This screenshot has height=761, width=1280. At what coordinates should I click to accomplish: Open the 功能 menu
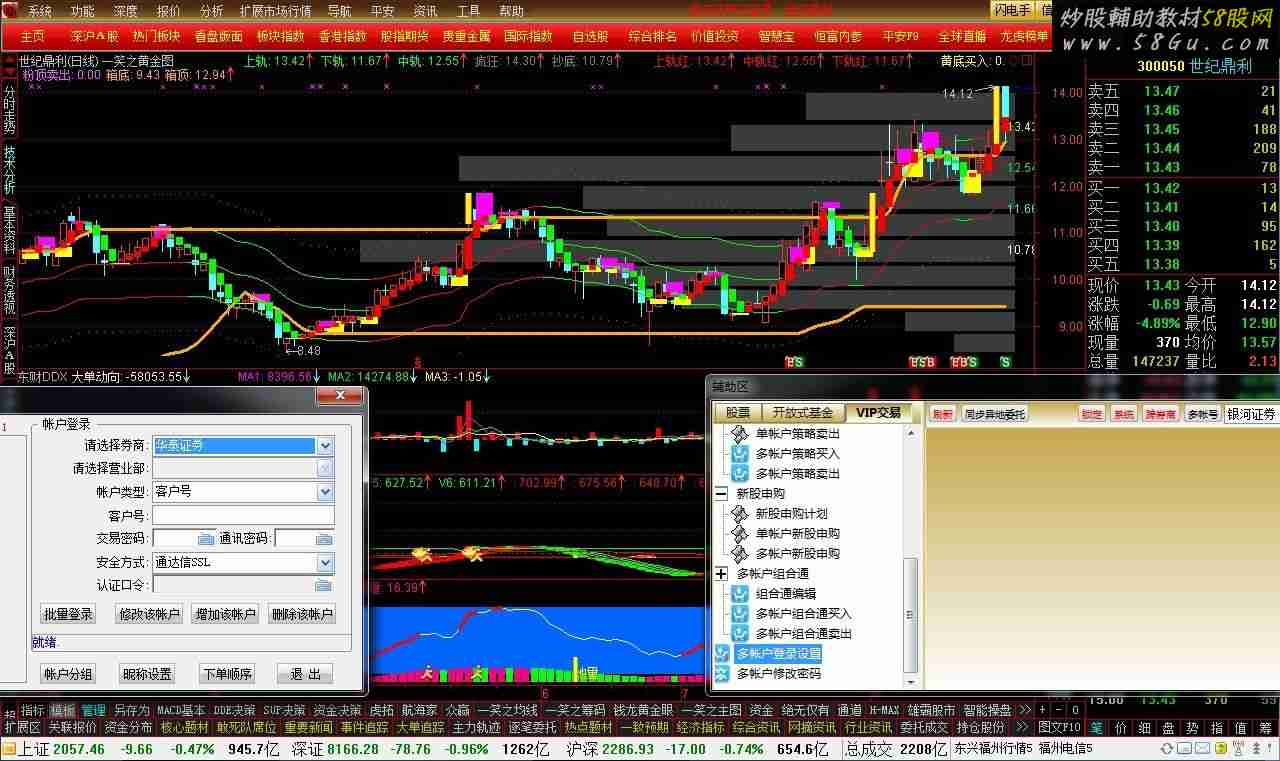[83, 12]
